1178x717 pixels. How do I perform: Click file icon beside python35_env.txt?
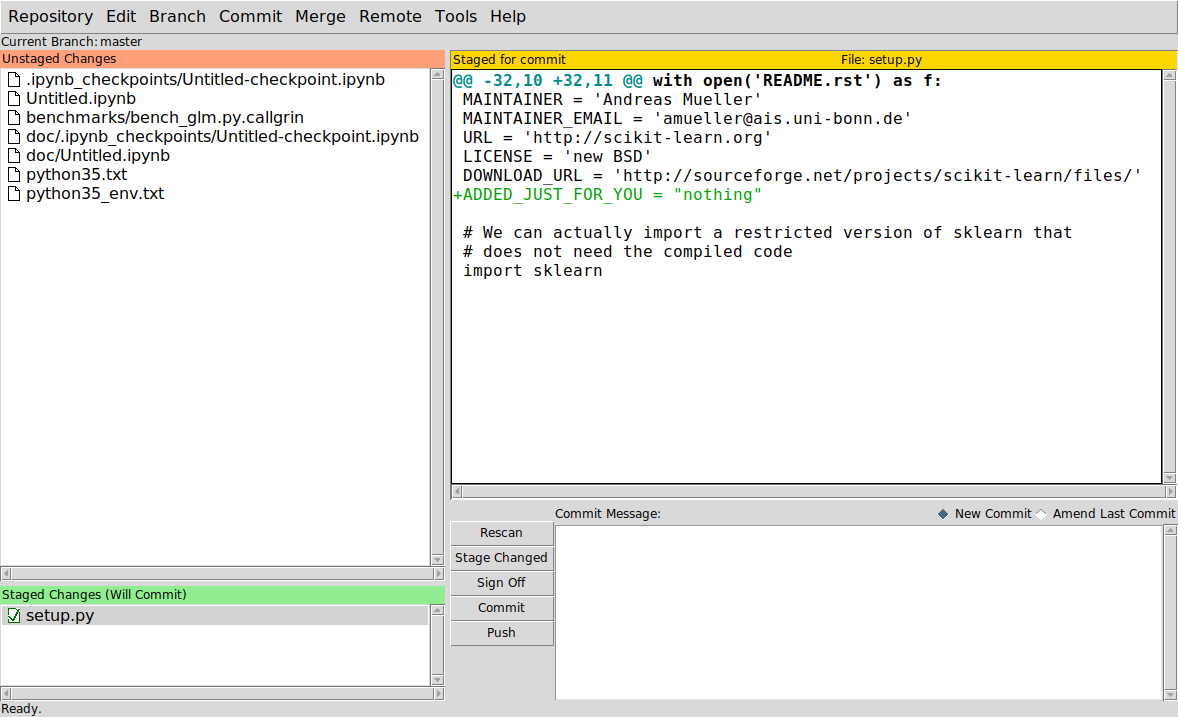click(x=14, y=194)
